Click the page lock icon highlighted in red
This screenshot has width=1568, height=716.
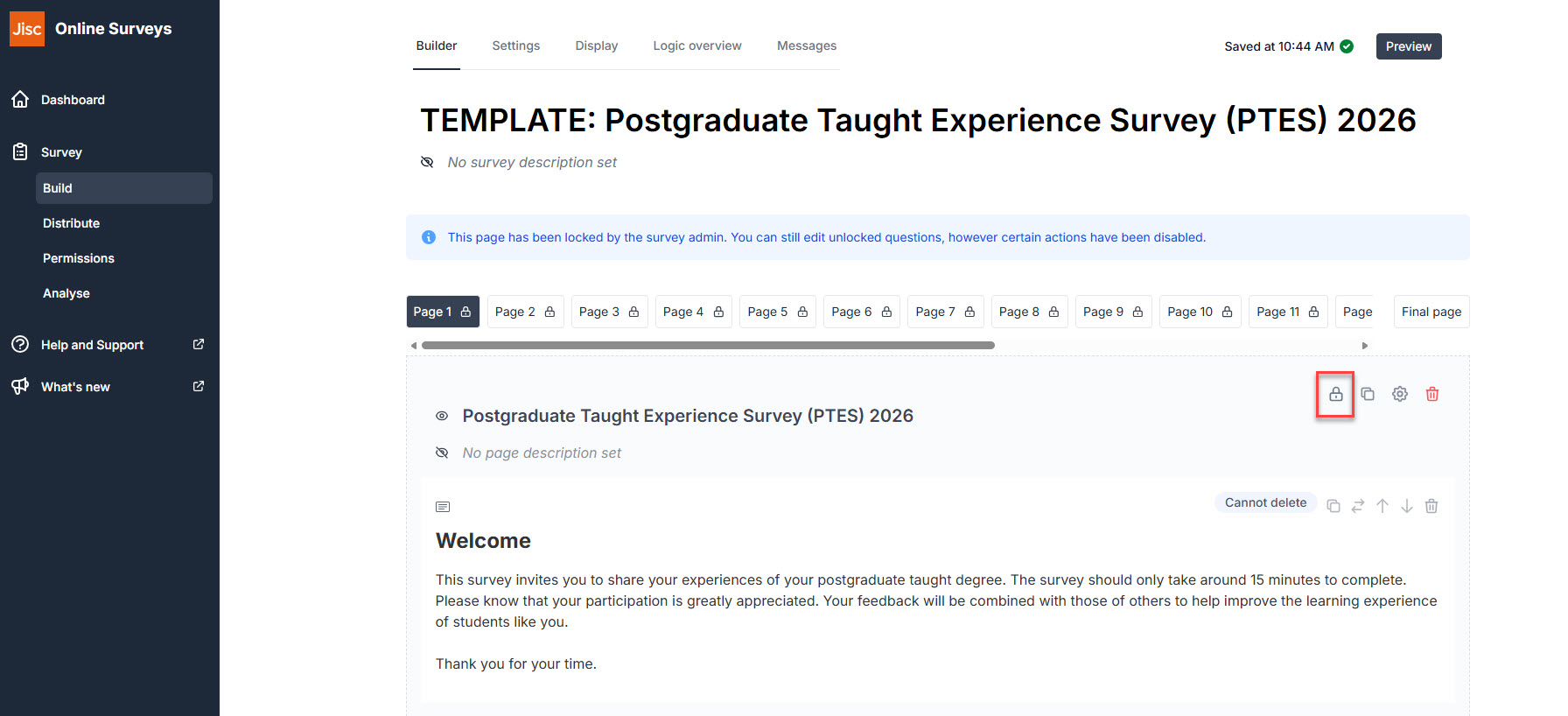tap(1335, 394)
